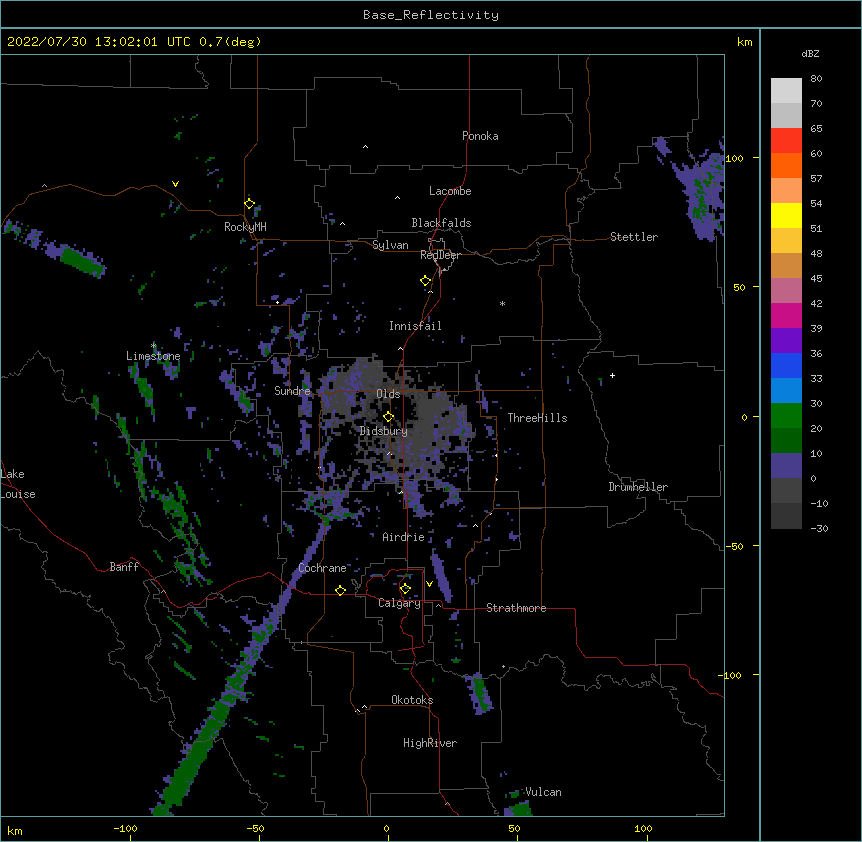The image size is (862, 842).
Task: Select the yellow diamond marker south of RedDeer
Action: click(426, 281)
